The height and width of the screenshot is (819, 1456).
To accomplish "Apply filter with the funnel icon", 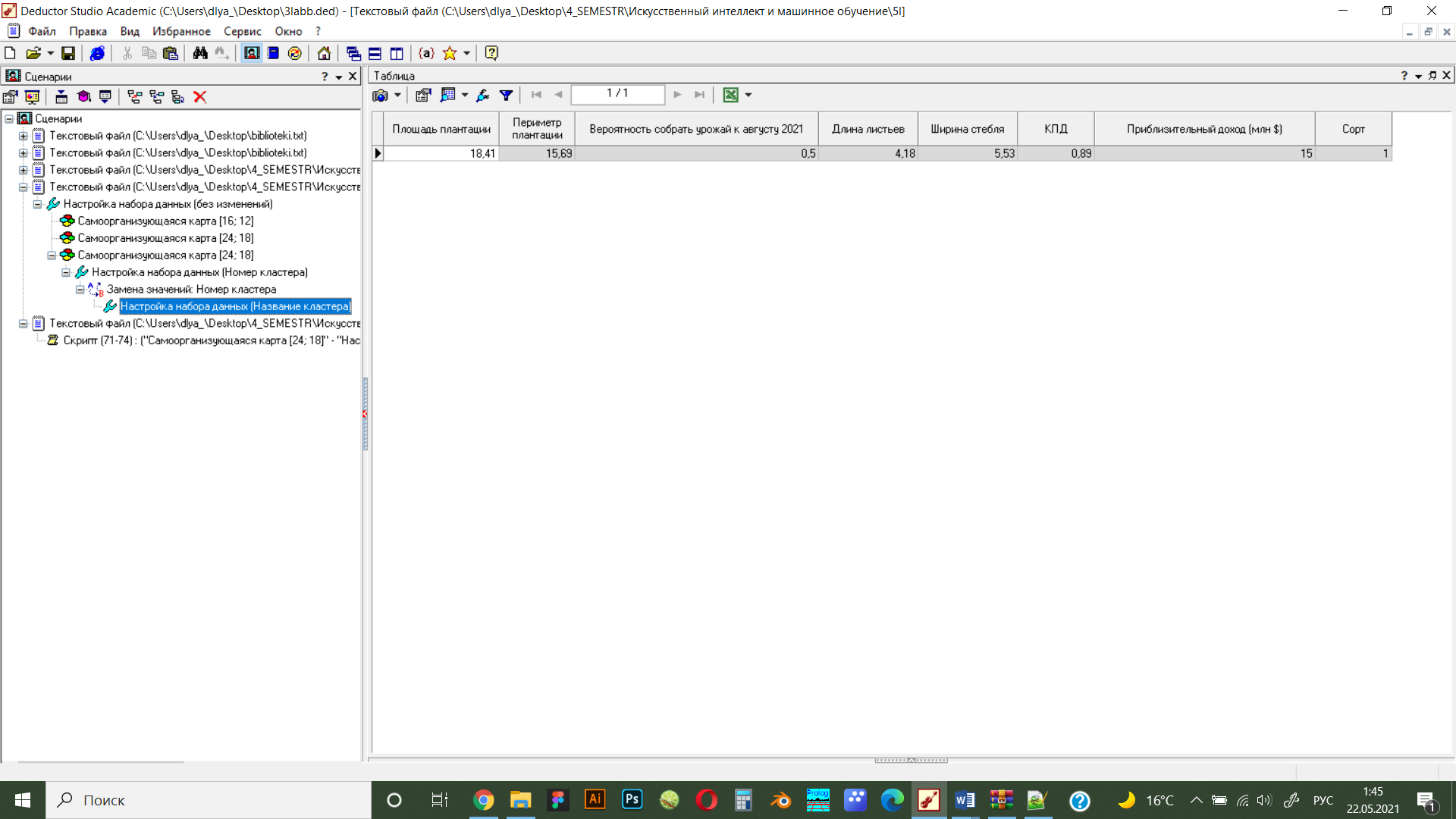I will (506, 95).
